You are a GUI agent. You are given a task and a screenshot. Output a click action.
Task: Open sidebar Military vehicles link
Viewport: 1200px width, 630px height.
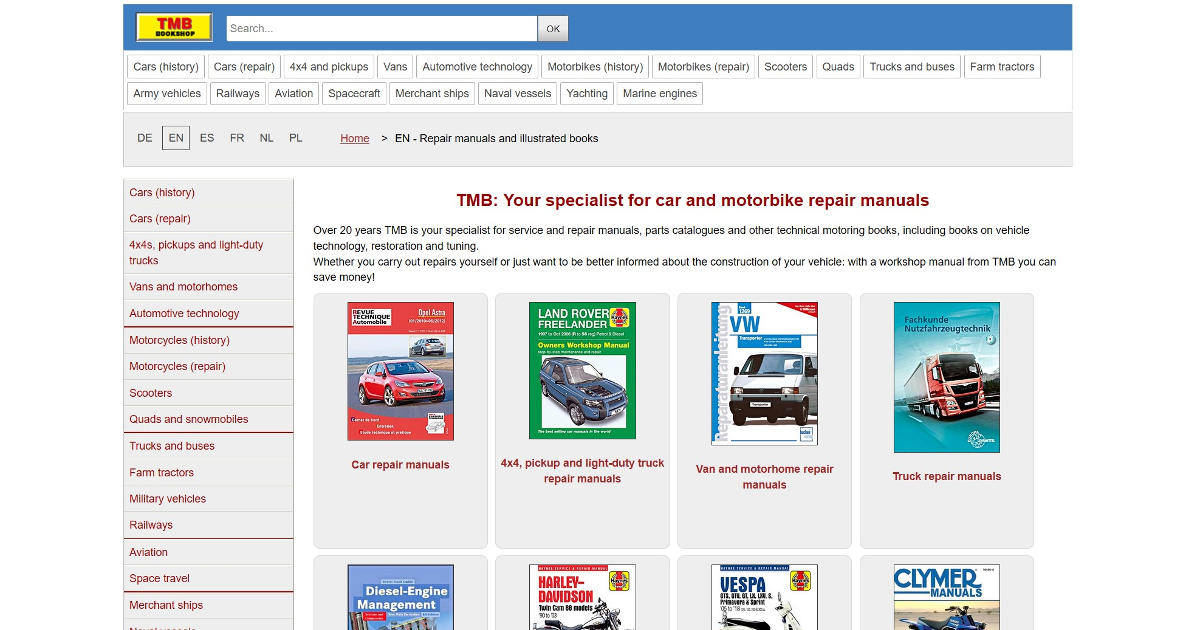click(208, 498)
